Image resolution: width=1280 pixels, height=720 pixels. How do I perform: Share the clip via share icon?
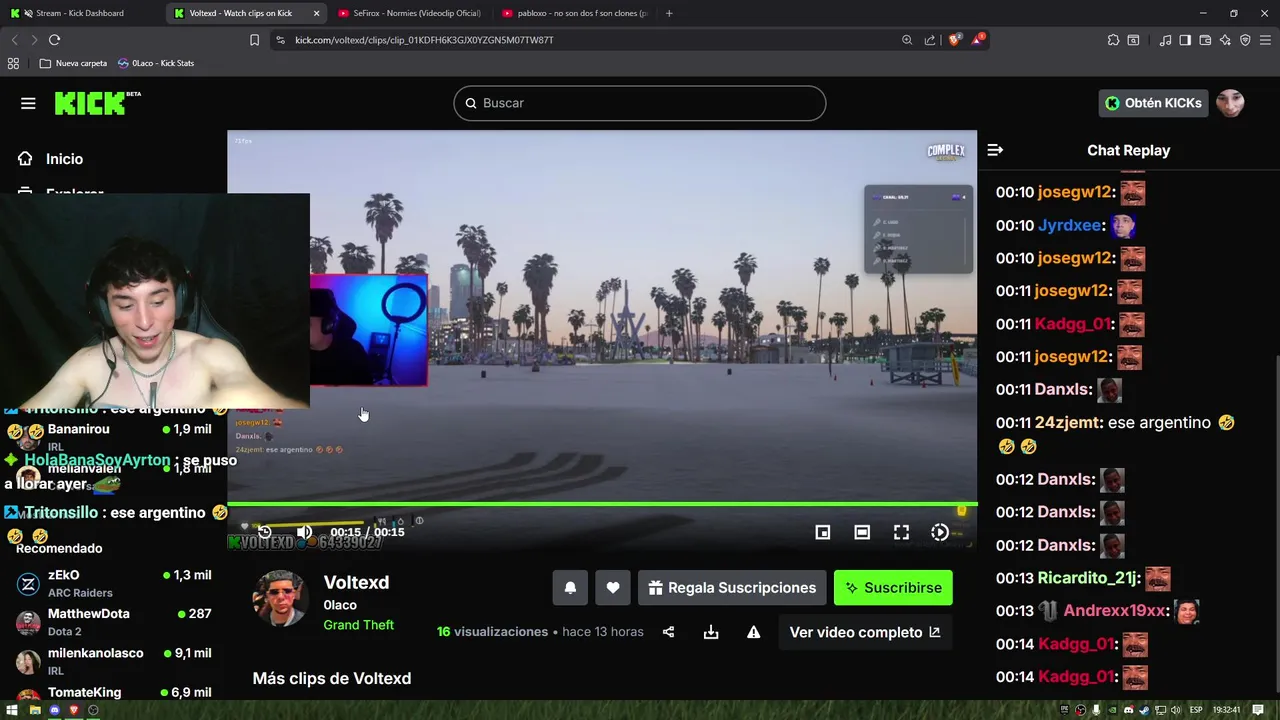tap(668, 632)
